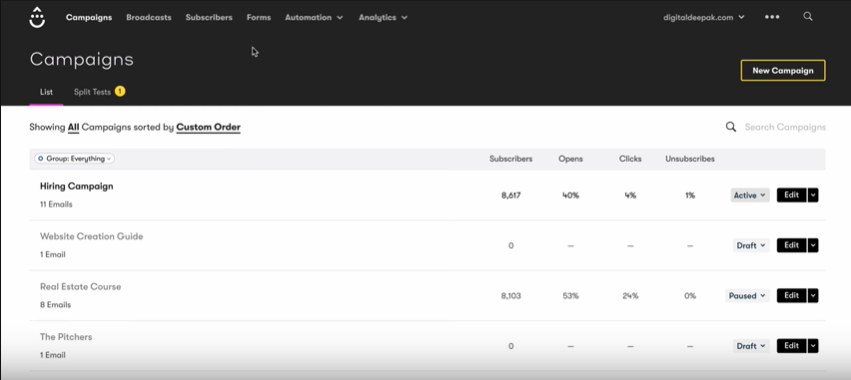The width and height of the screenshot is (851, 380).
Task: Click the Clicks column header
Action: point(630,159)
